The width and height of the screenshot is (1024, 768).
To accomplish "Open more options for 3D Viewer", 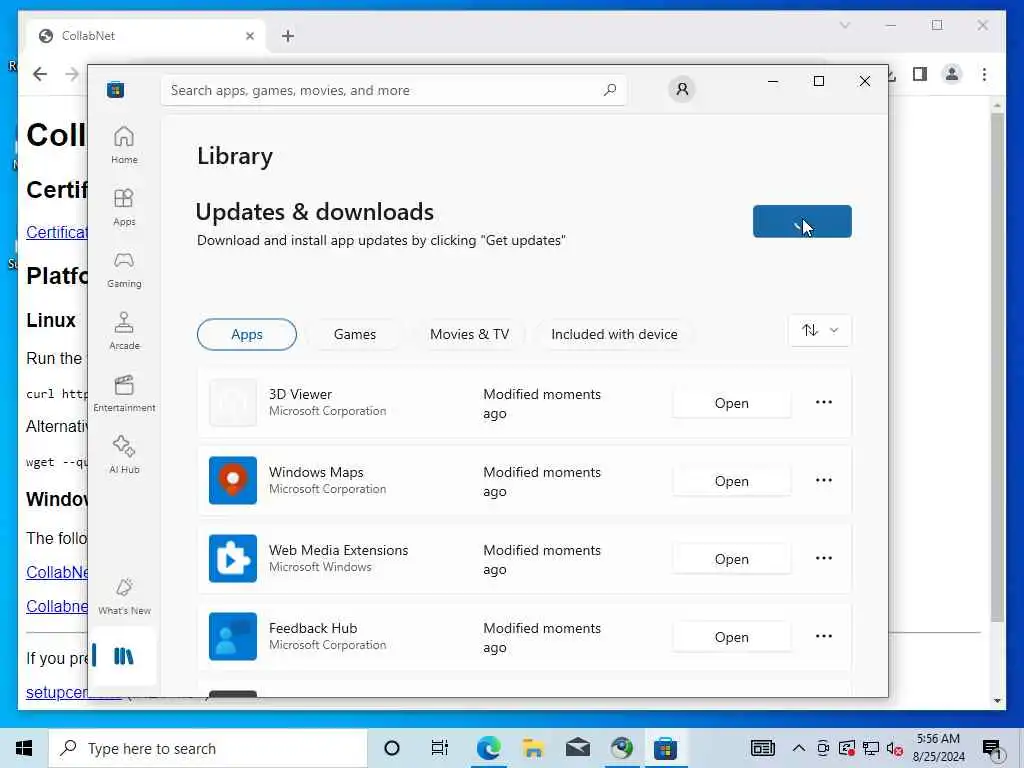I will point(824,402).
